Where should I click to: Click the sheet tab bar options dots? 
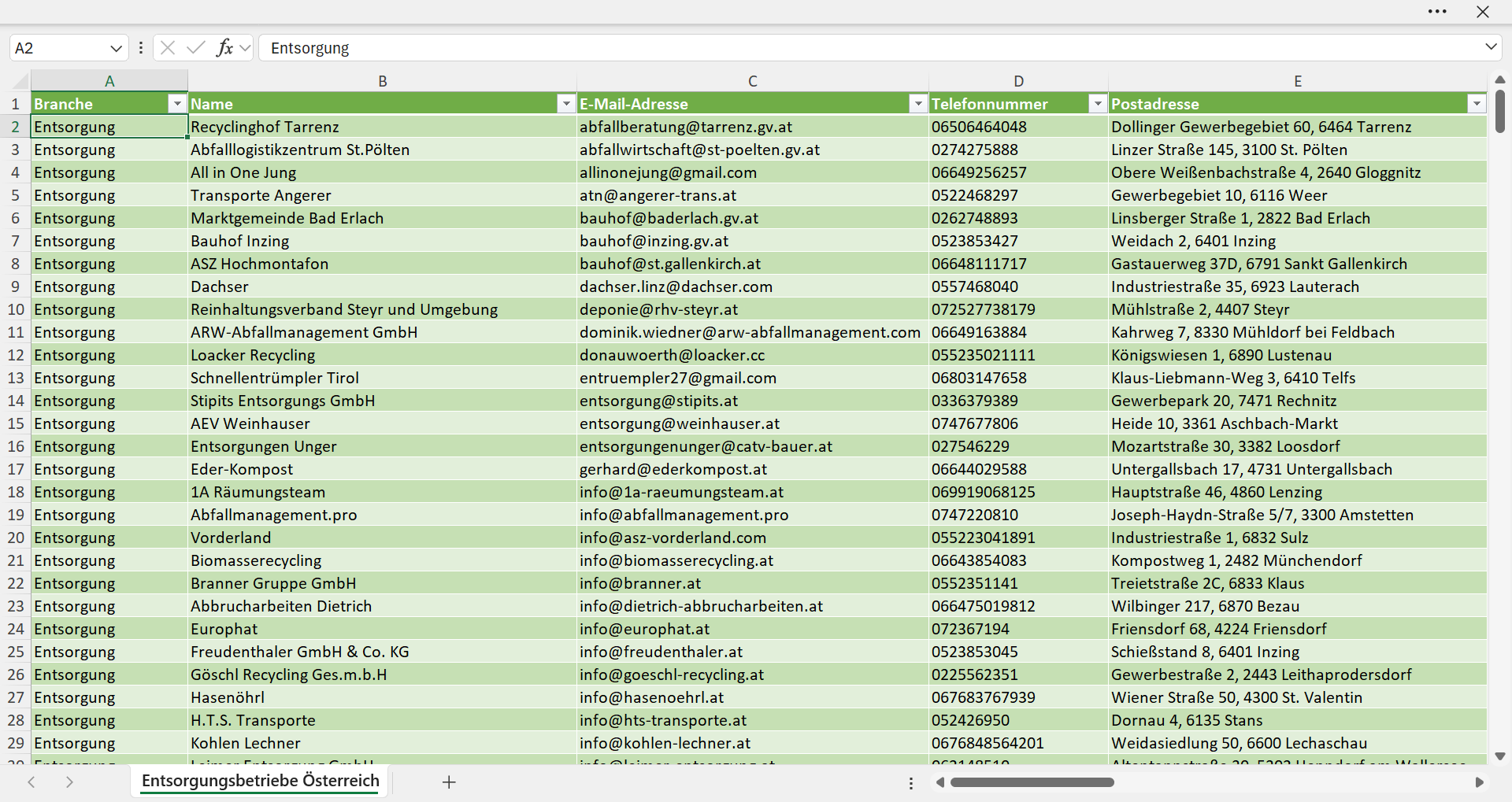(911, 783)
